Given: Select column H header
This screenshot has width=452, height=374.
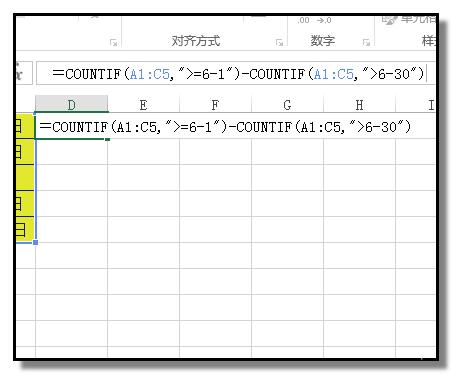Looking at the screenshot, I should 359,105.
